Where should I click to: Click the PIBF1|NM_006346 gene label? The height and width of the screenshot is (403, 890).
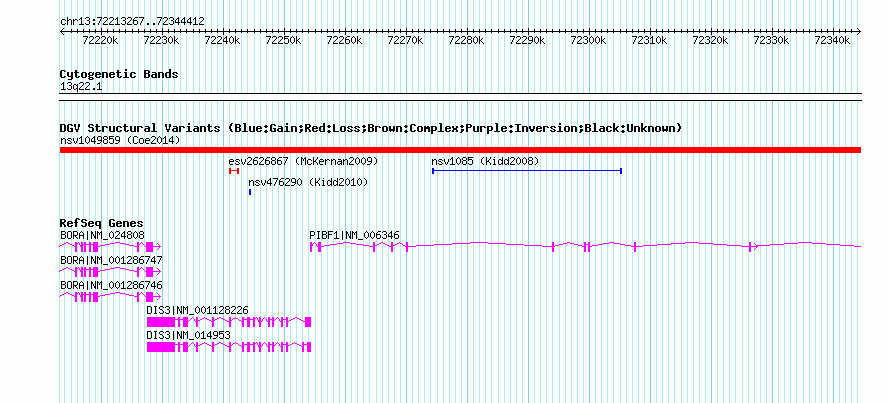pyautogui.click(x=354, y=235)
